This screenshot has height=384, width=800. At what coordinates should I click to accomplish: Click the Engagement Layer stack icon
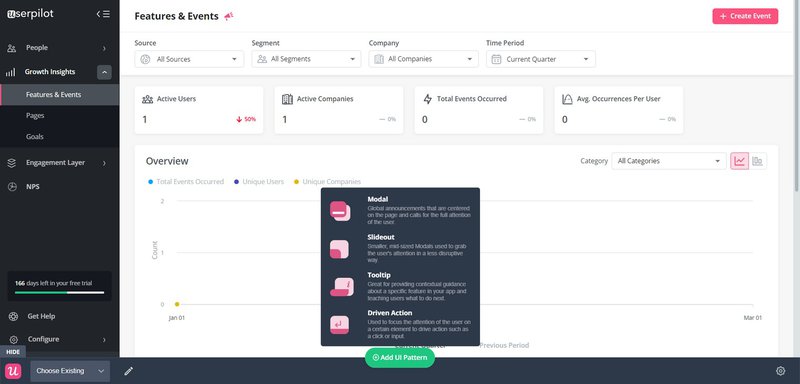click(12, 163)
